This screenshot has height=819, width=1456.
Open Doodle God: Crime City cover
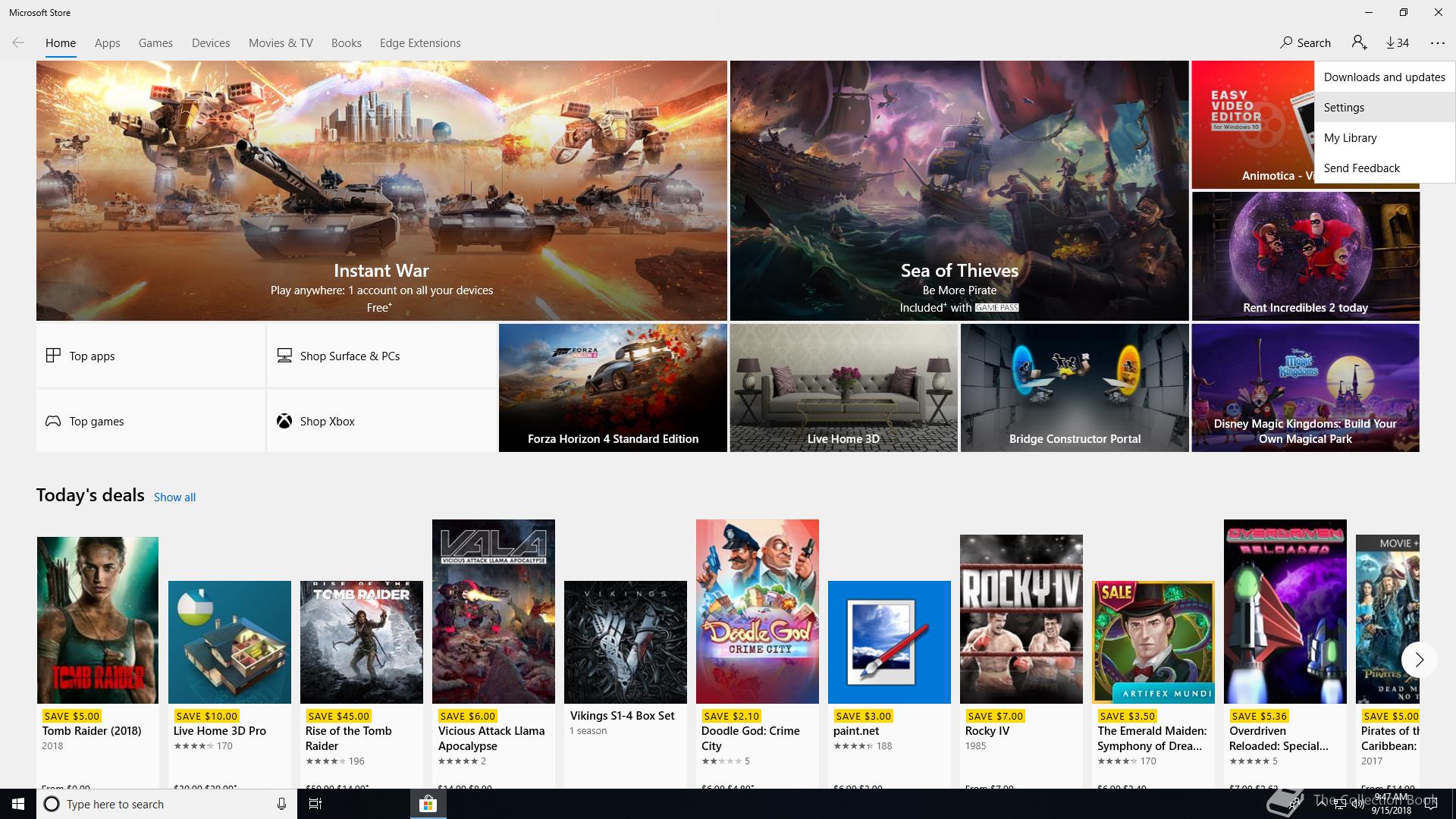pyautogui.click(x=758, y=611)
